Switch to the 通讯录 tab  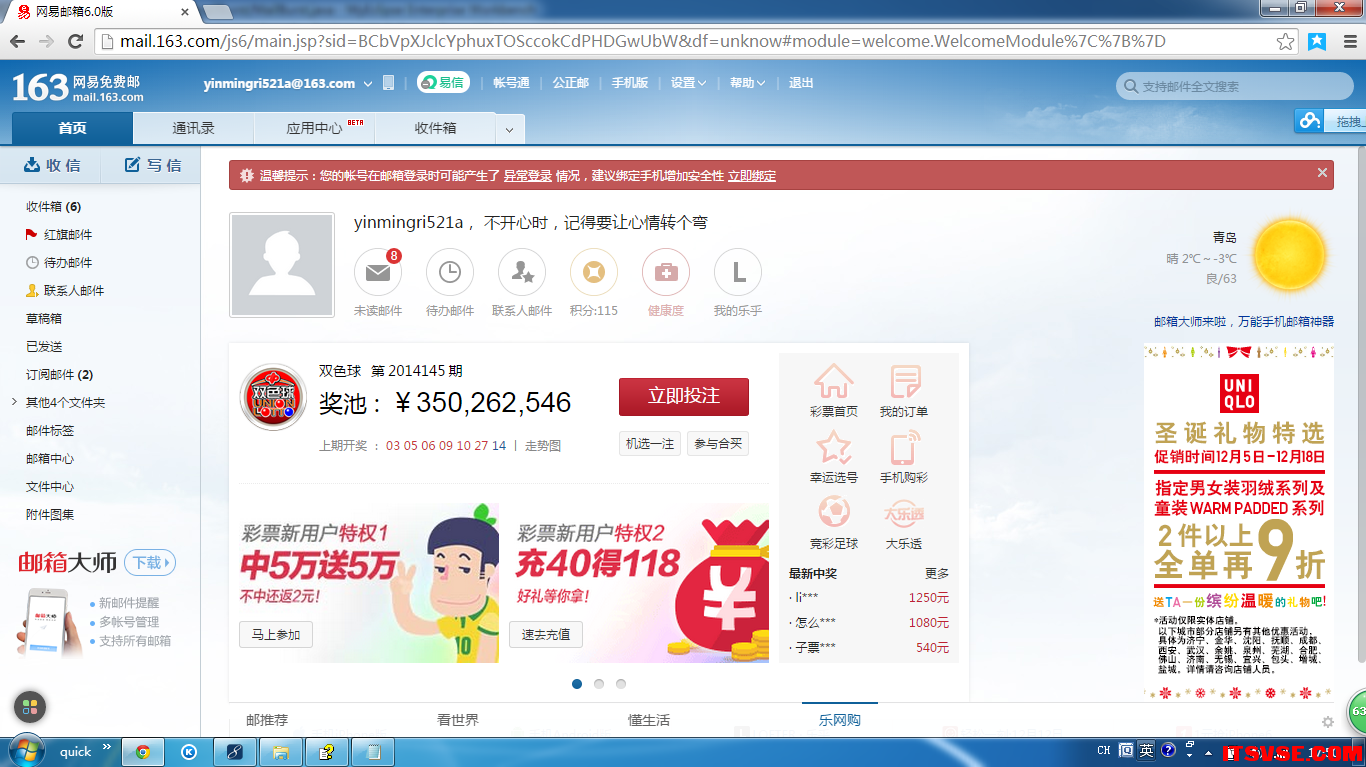(194, 128)
